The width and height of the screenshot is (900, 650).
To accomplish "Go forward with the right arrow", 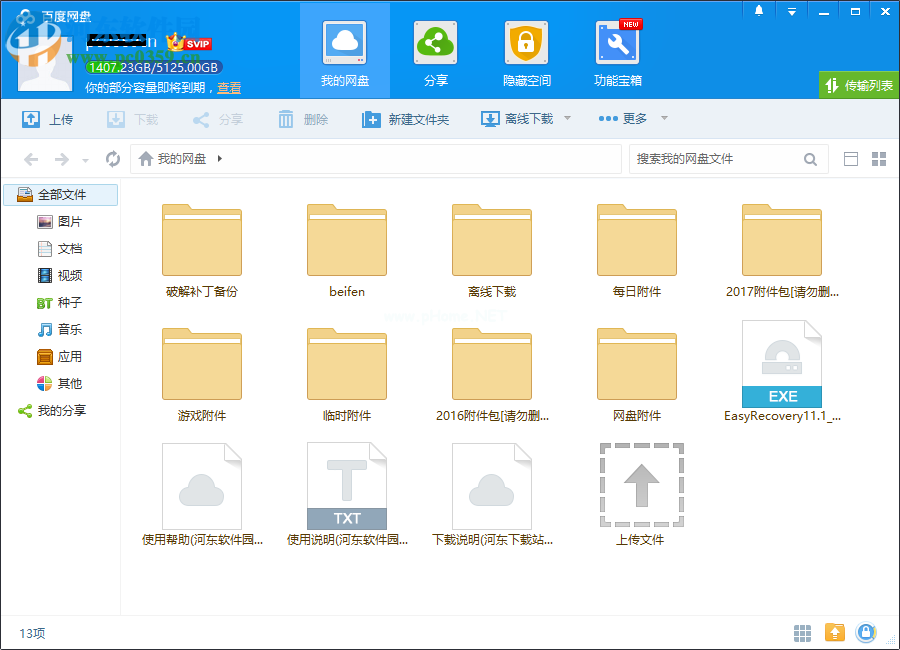I will (x=61, y=159).
